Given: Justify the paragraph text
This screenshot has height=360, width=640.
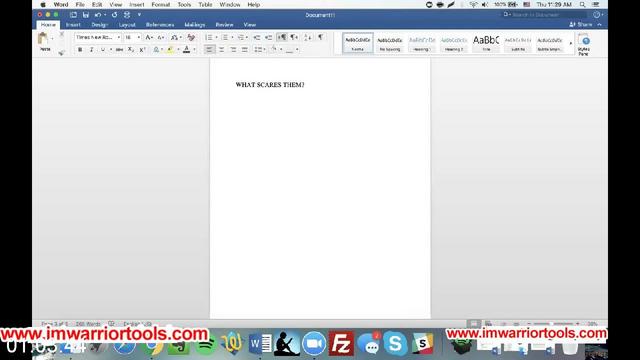Looking at the screenshot, I should point(245,50).
